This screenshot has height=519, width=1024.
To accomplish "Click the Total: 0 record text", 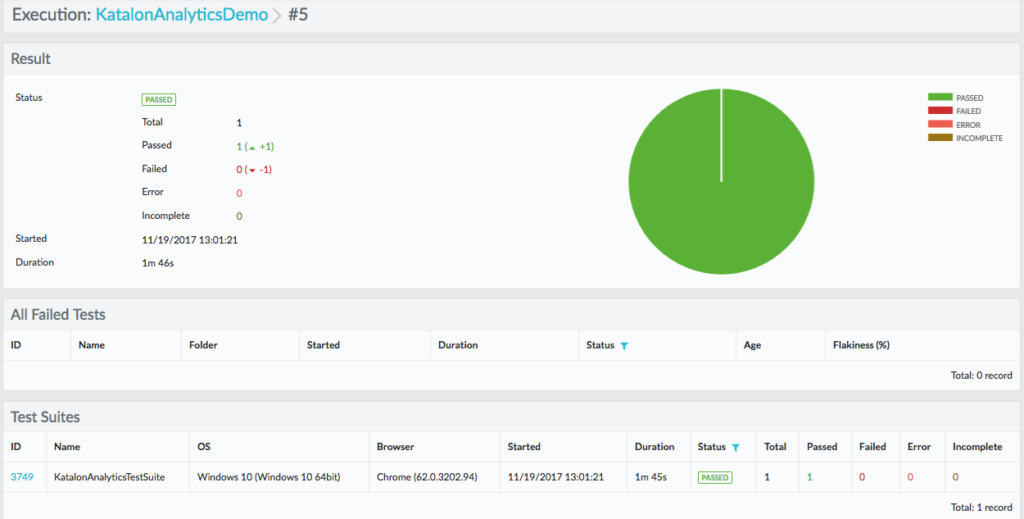I will click(x=982, y=375).
